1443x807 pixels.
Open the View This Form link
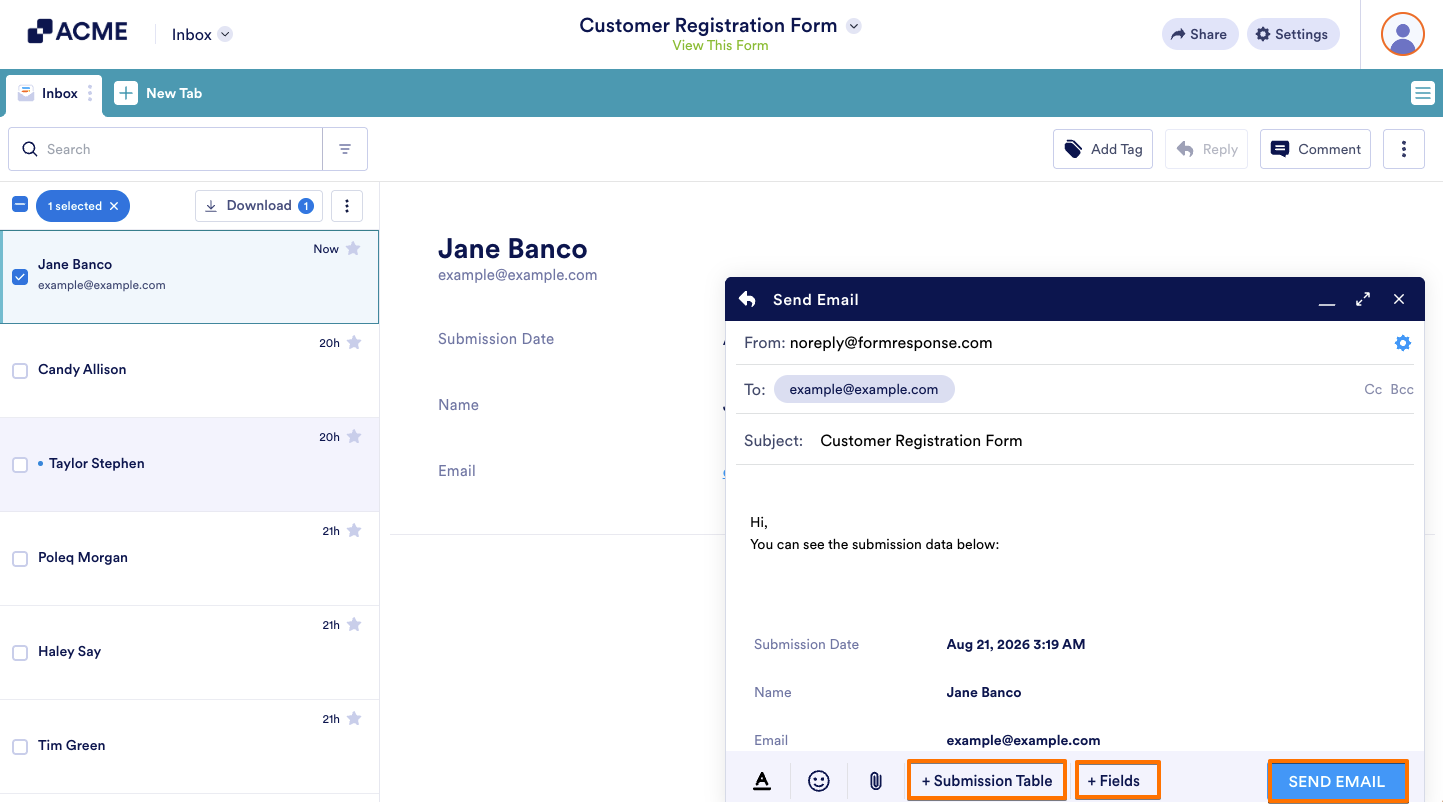tap(720, 45)
